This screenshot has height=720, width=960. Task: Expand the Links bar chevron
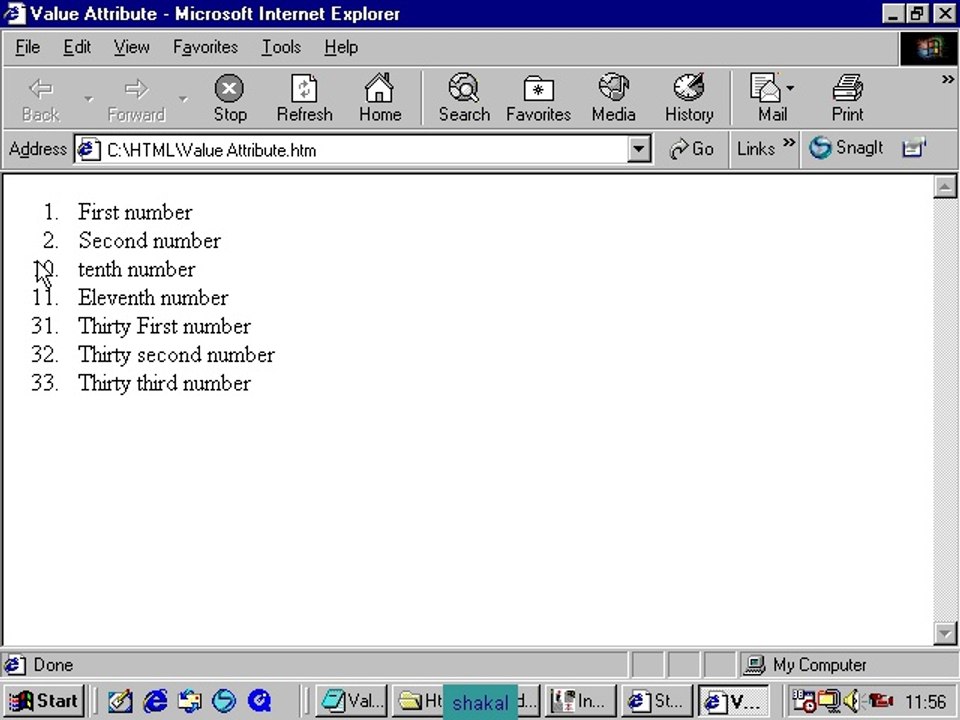point(789,143)
